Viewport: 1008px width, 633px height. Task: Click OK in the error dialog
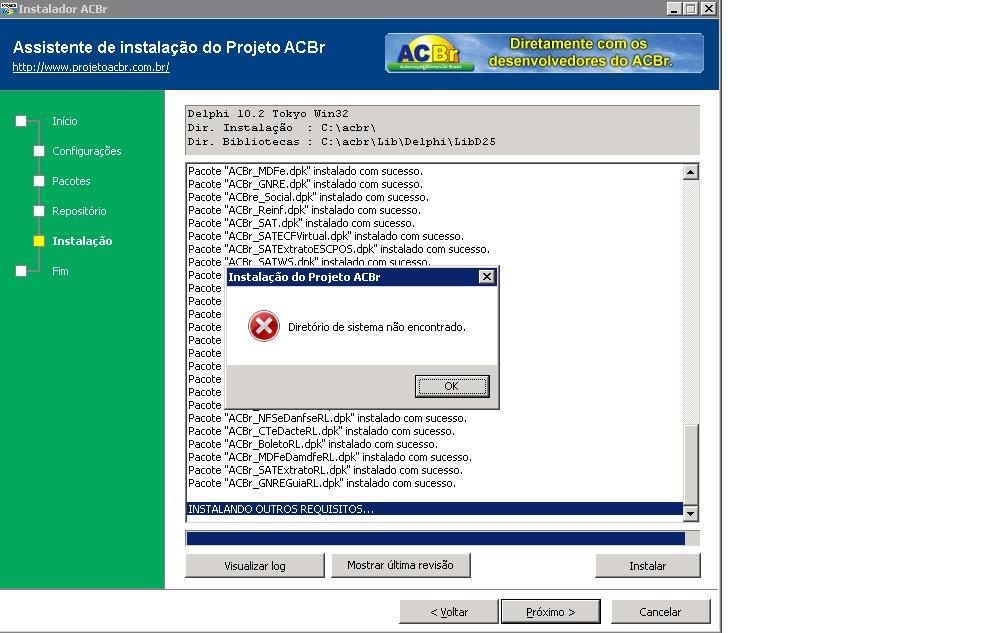(x=451, y=386)
